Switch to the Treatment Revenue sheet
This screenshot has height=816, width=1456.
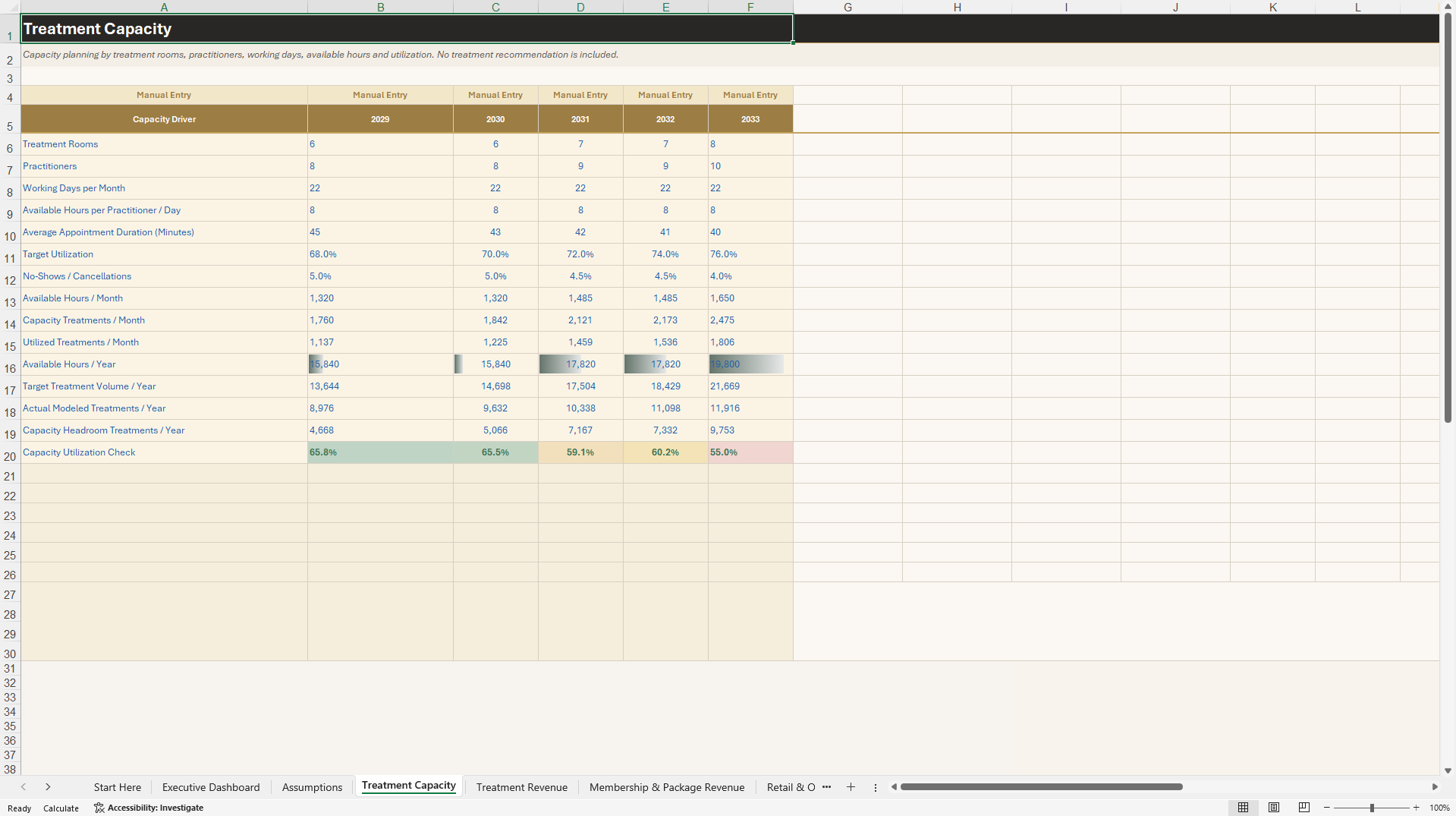click(x=522, y=787)
